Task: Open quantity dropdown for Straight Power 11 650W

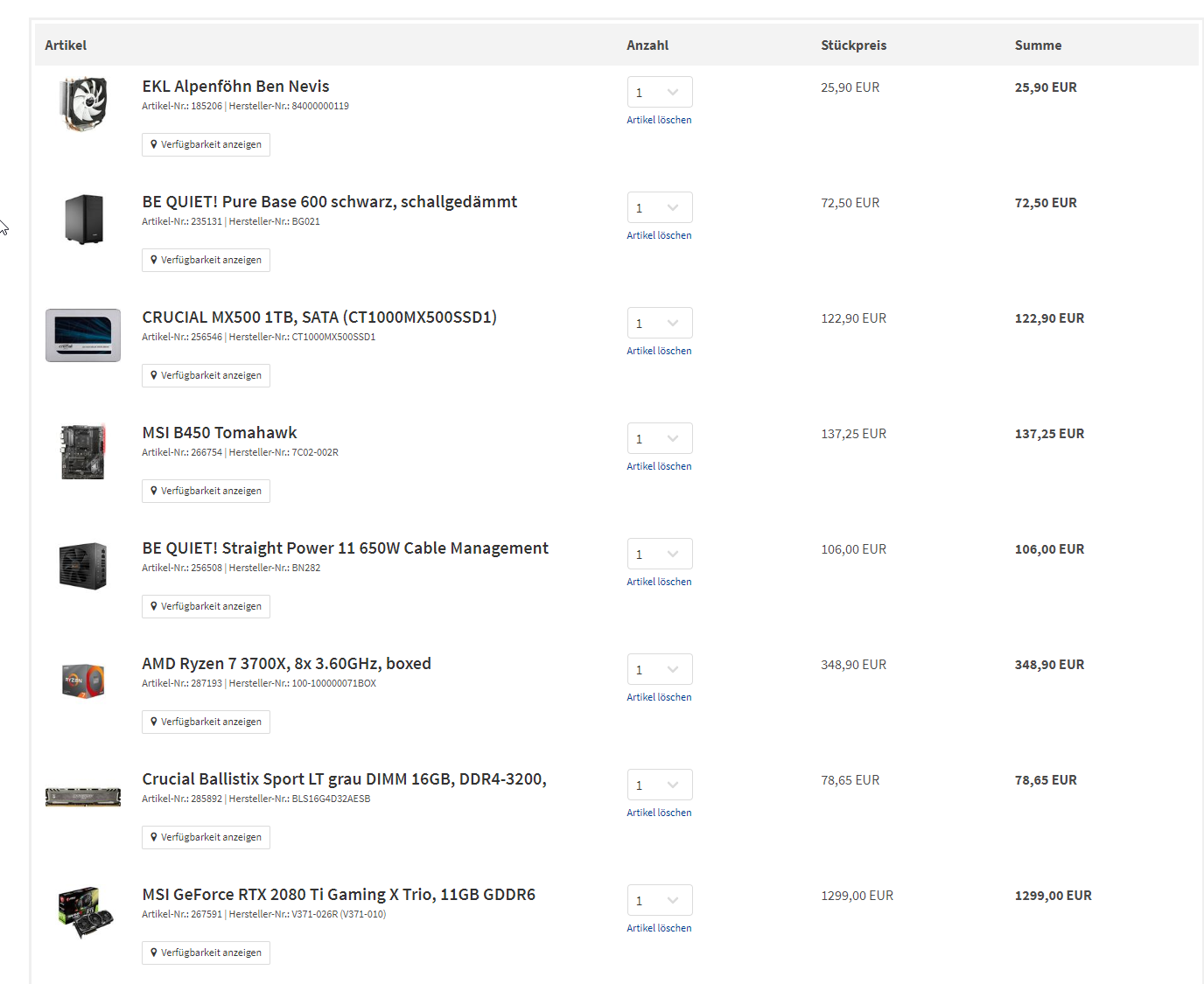Action: pyautogui.click(x=660, y=554)
